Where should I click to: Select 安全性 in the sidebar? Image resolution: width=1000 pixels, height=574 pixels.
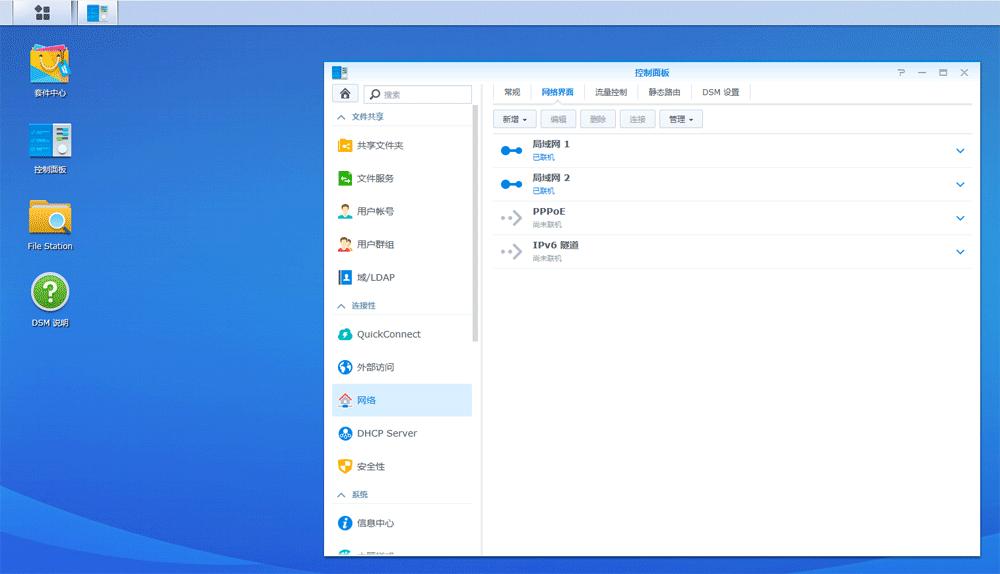point(370,467)
